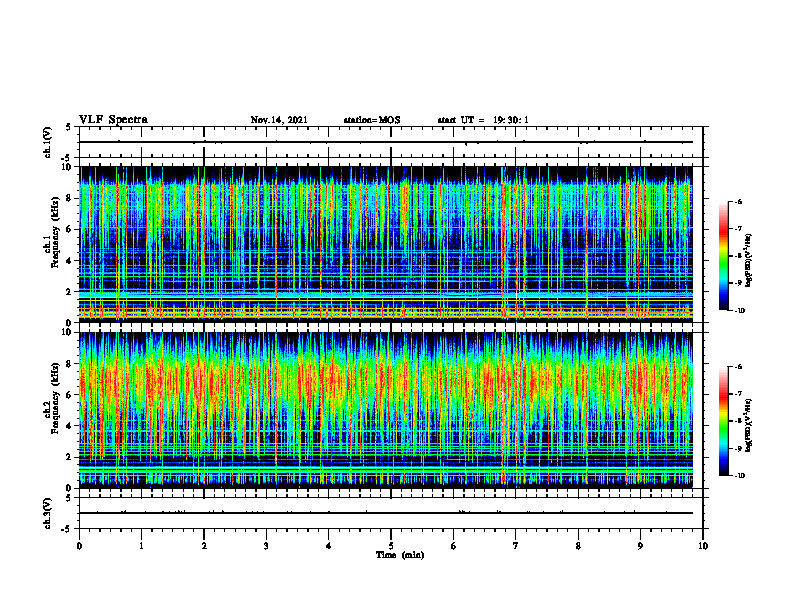
Task: Click the "ch.1(V)" axis label
Action: coord(47,142)
